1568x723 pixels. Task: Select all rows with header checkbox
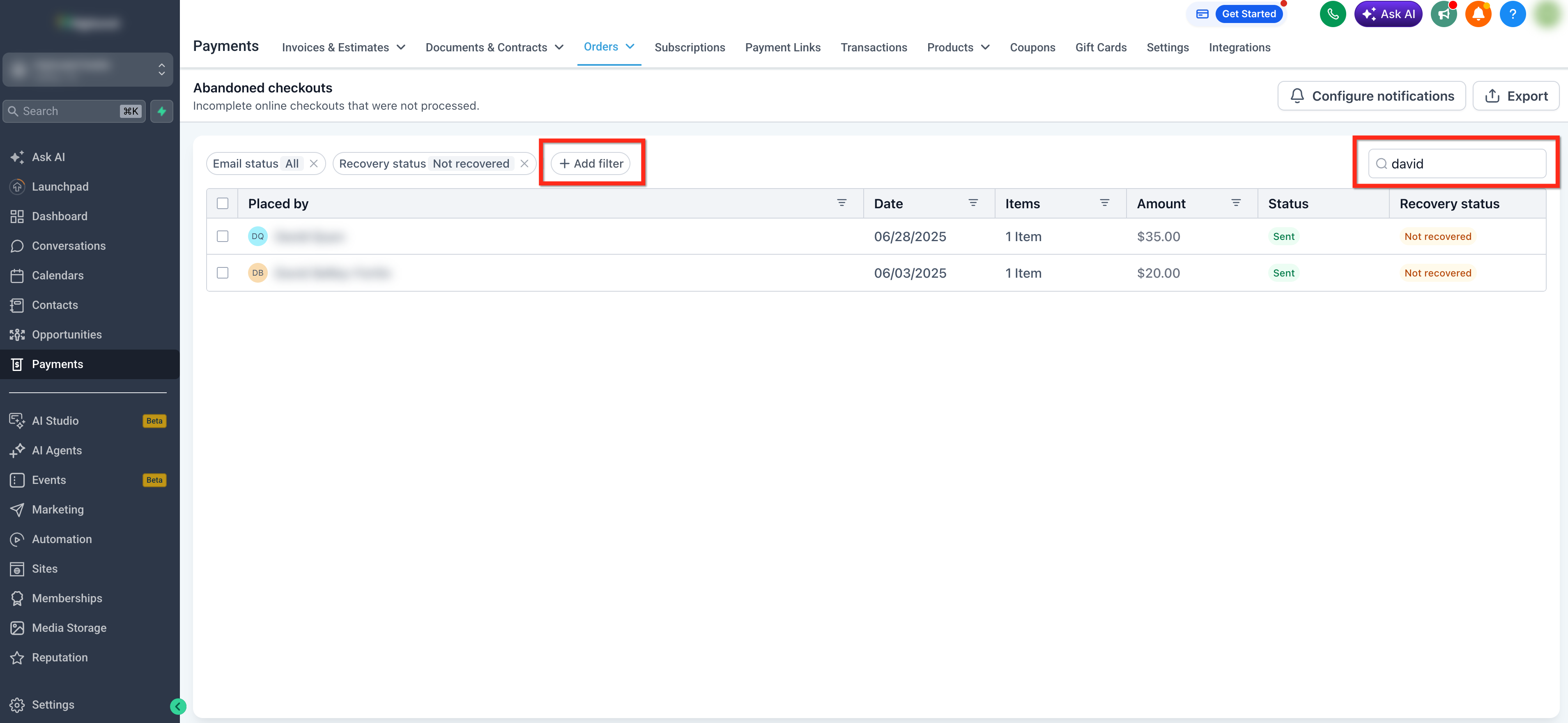point(223,203)
